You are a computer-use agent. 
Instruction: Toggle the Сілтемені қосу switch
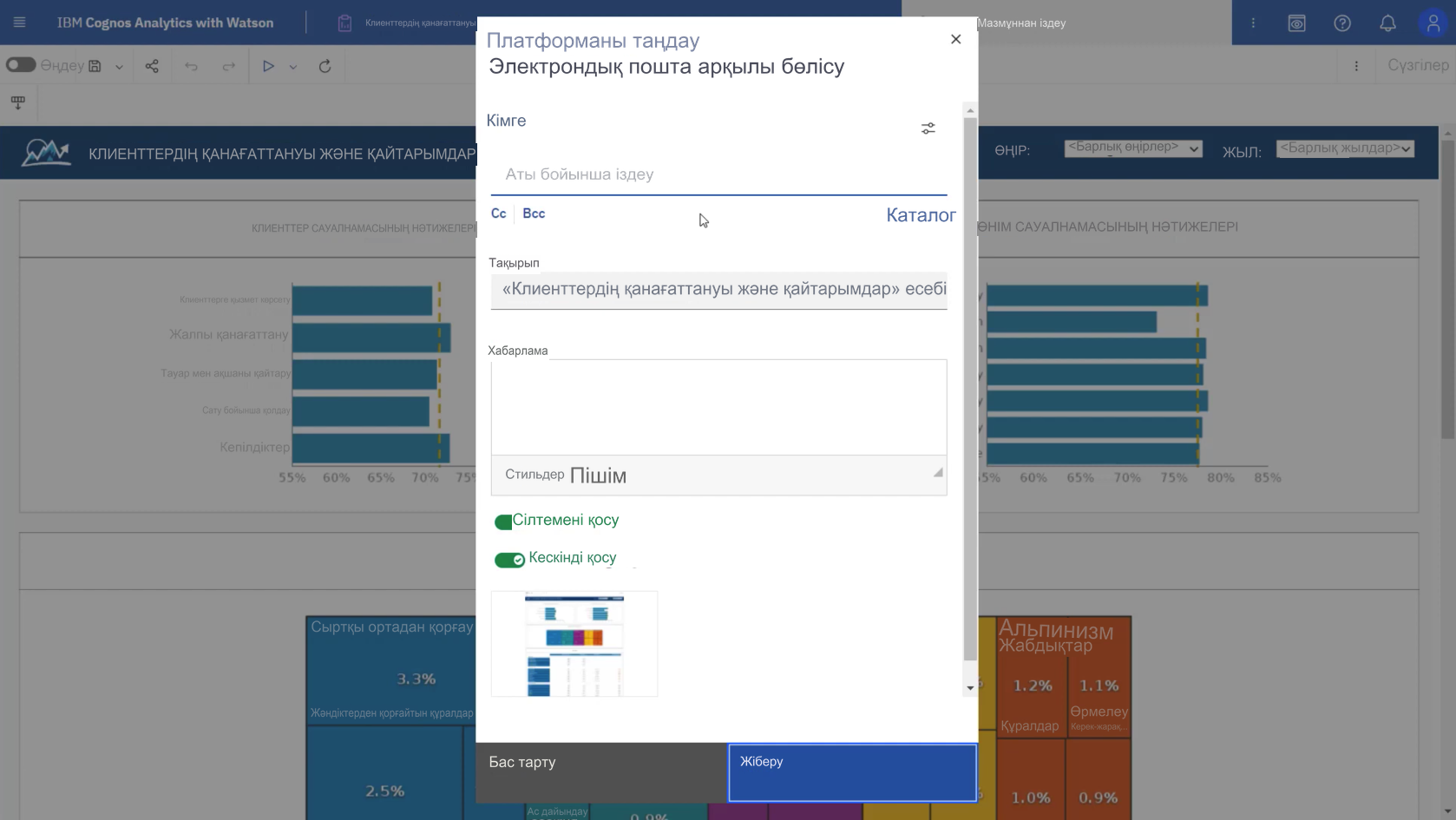503,522
